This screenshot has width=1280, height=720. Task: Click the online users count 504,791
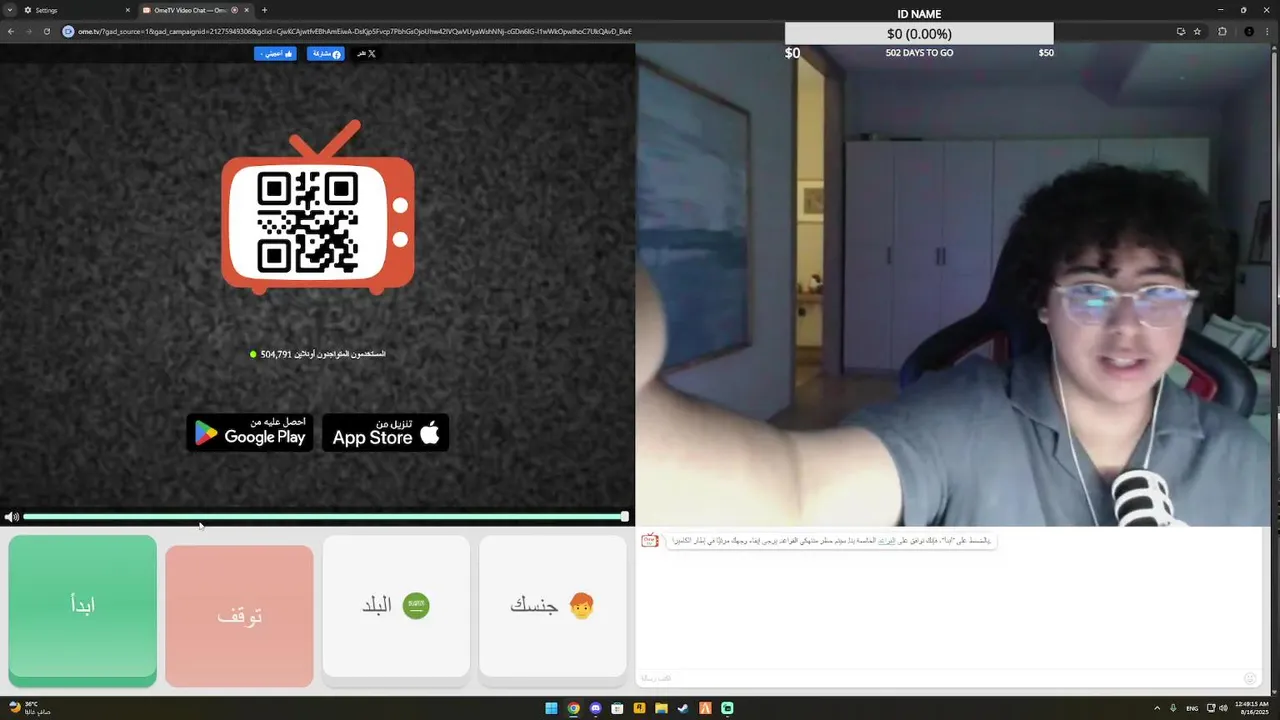(x=318, y=354)
